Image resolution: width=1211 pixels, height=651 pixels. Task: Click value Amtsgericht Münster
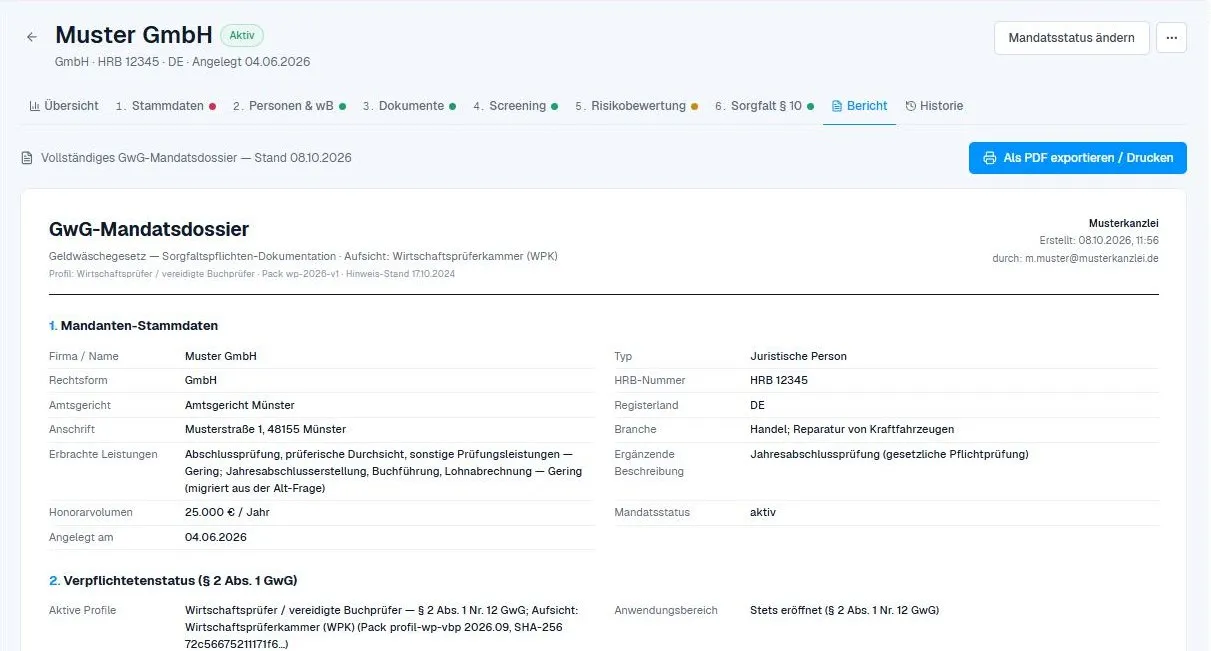[x=240, y=405]
